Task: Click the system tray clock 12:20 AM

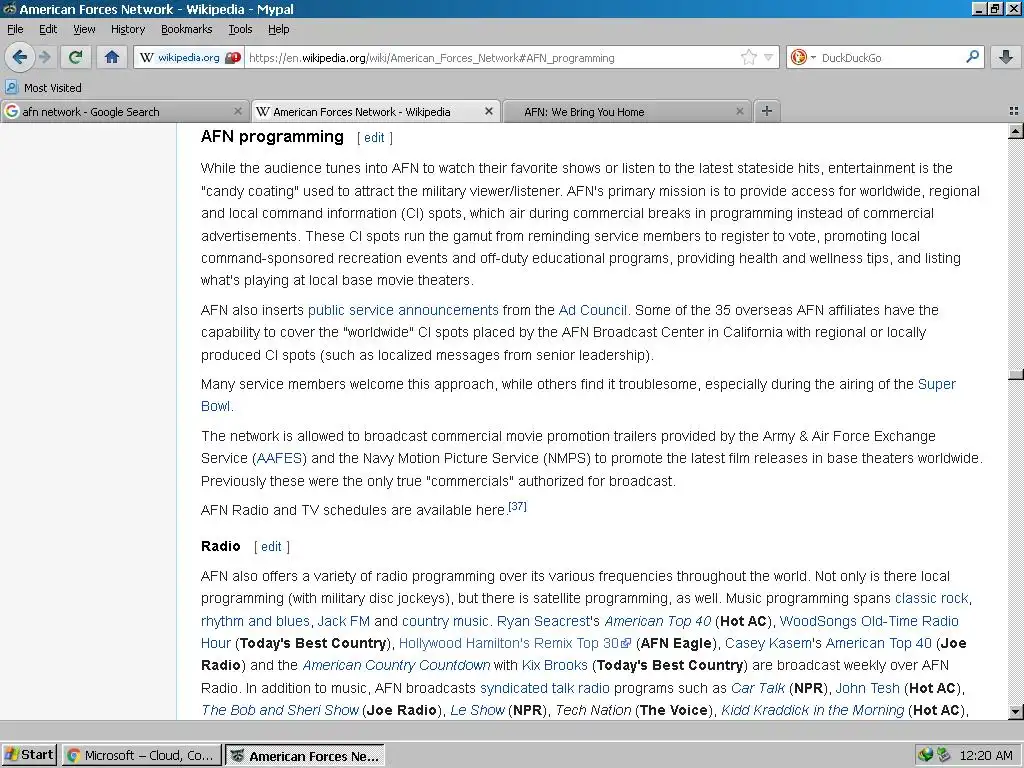Action: tap(986, 756)
